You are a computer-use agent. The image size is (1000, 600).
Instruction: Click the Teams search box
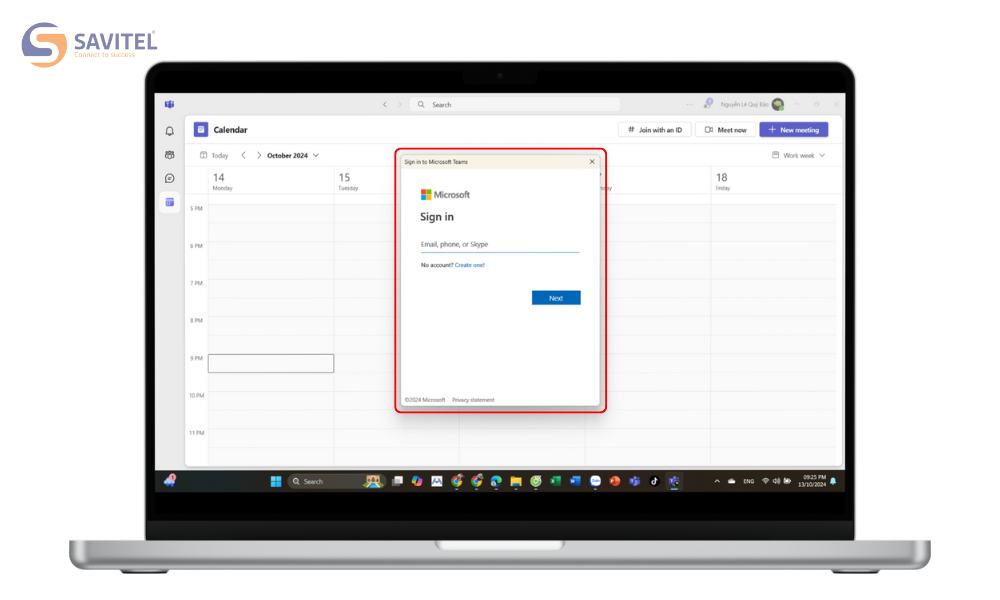pyautogui.click(x=515, y=105)
